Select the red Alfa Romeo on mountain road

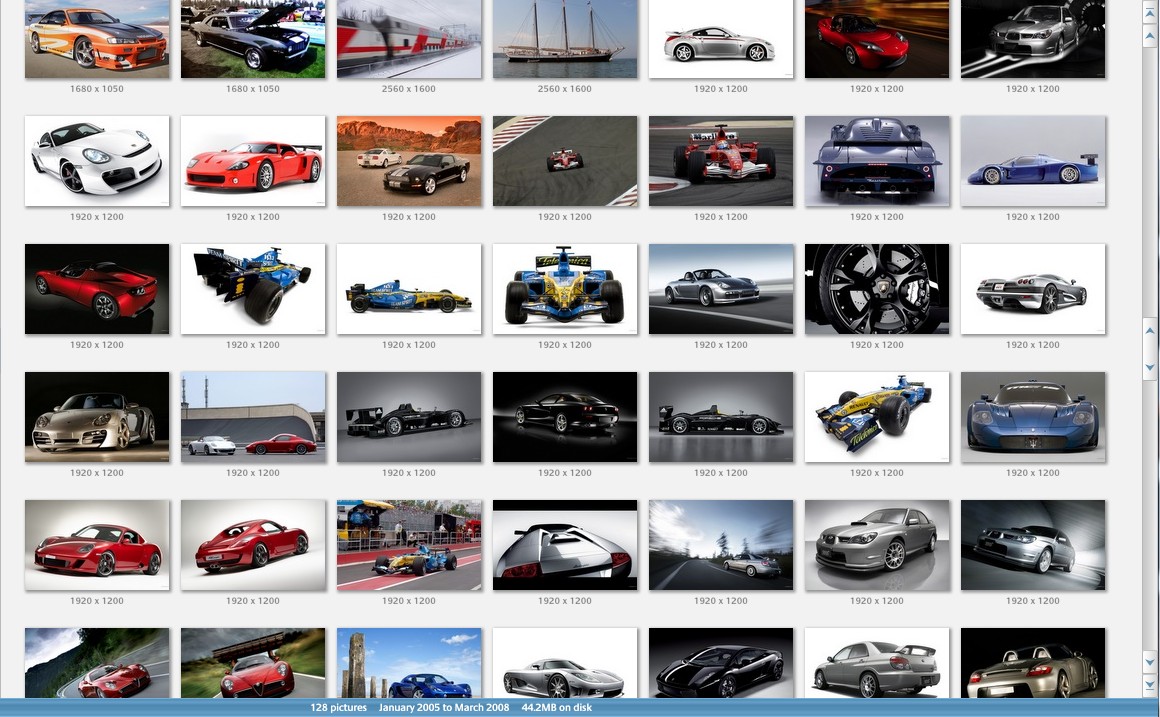pyautogui.click(x=97, y=663)
